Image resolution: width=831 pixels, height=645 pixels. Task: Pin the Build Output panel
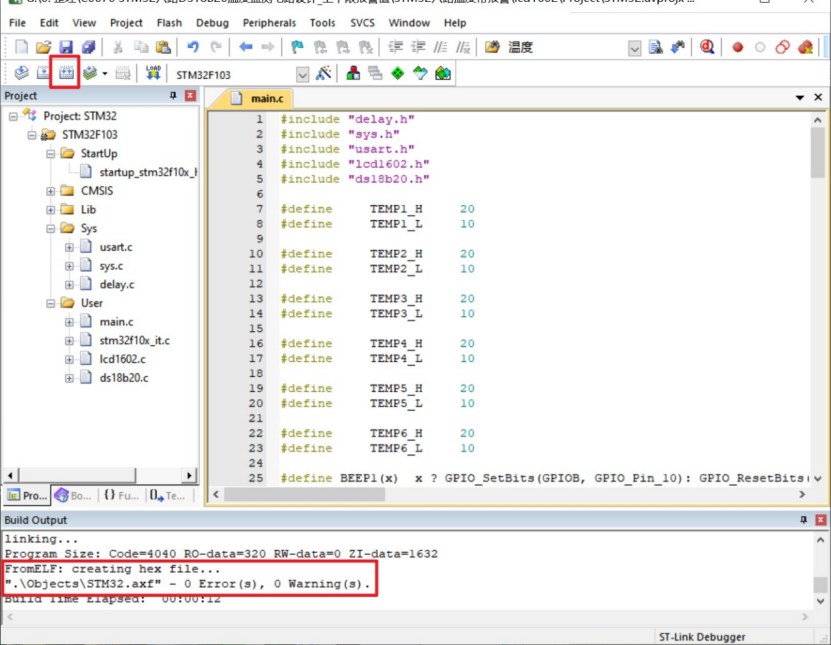[x=803, y=520]
